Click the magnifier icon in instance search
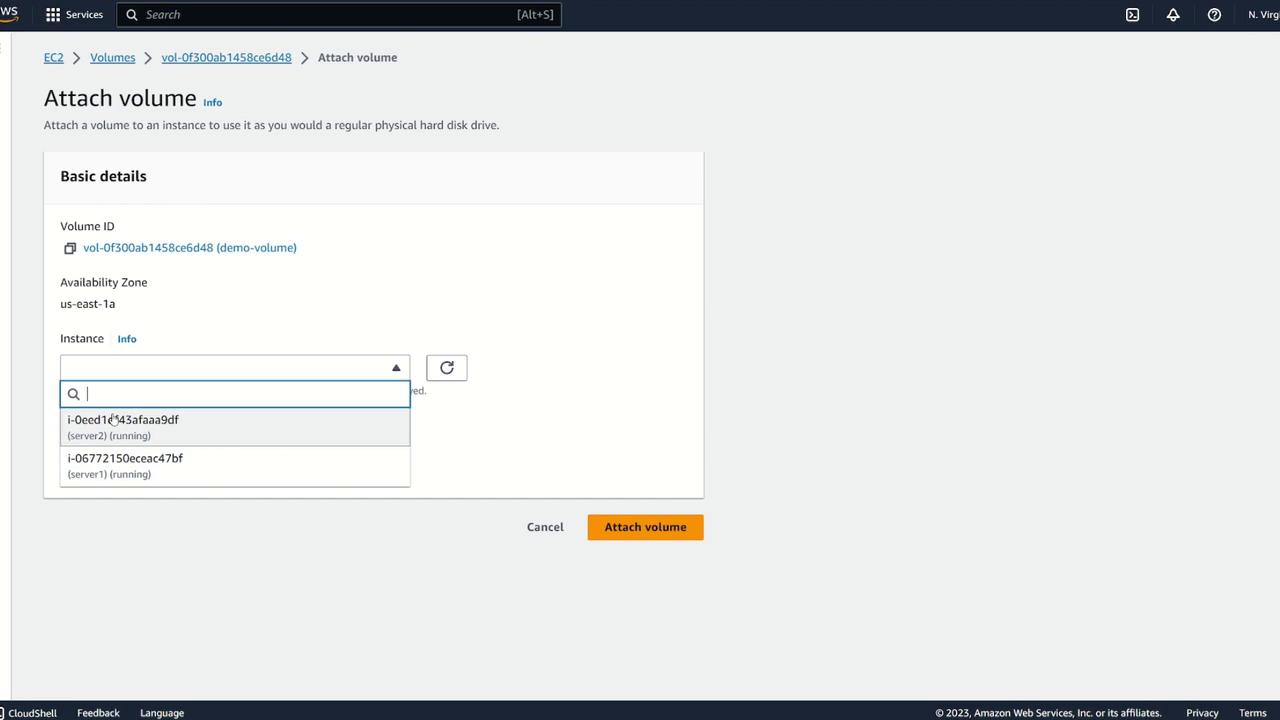 [73, 394]
